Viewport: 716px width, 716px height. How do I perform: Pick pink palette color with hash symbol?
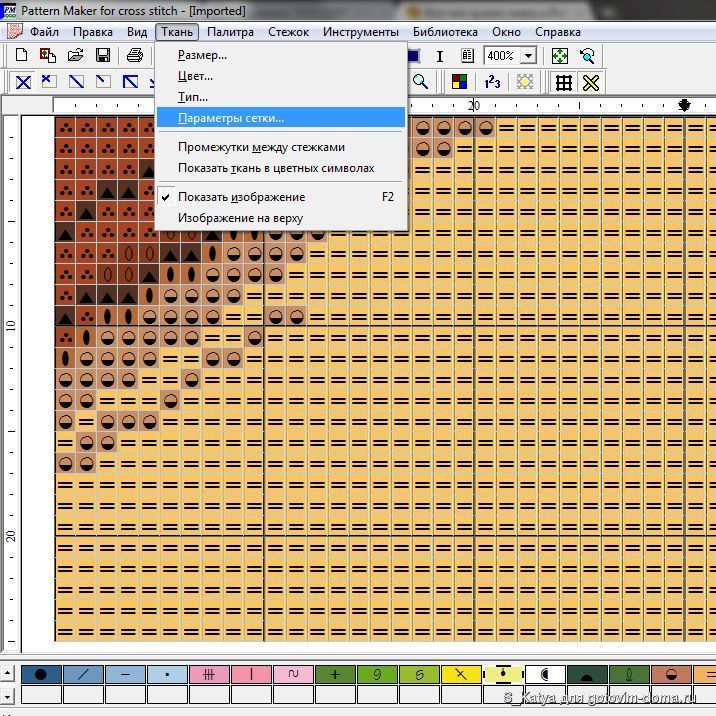pyautogui.click(x=209, y=674)
